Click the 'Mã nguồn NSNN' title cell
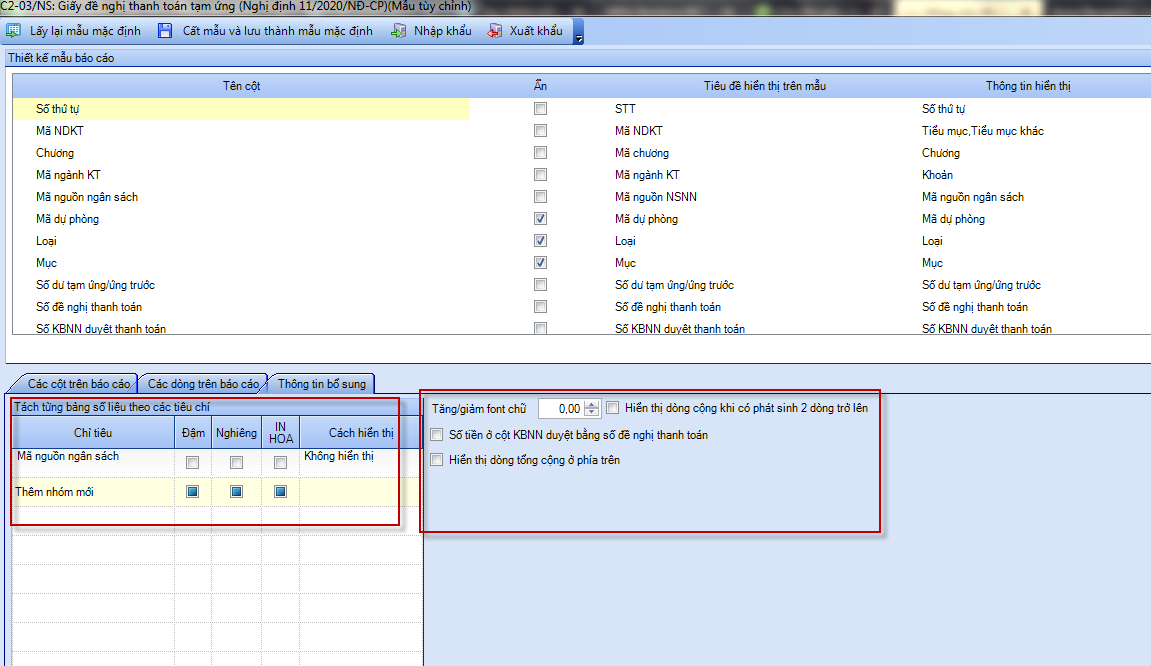This screenshot has width=1151, height=666. point(656,197)
